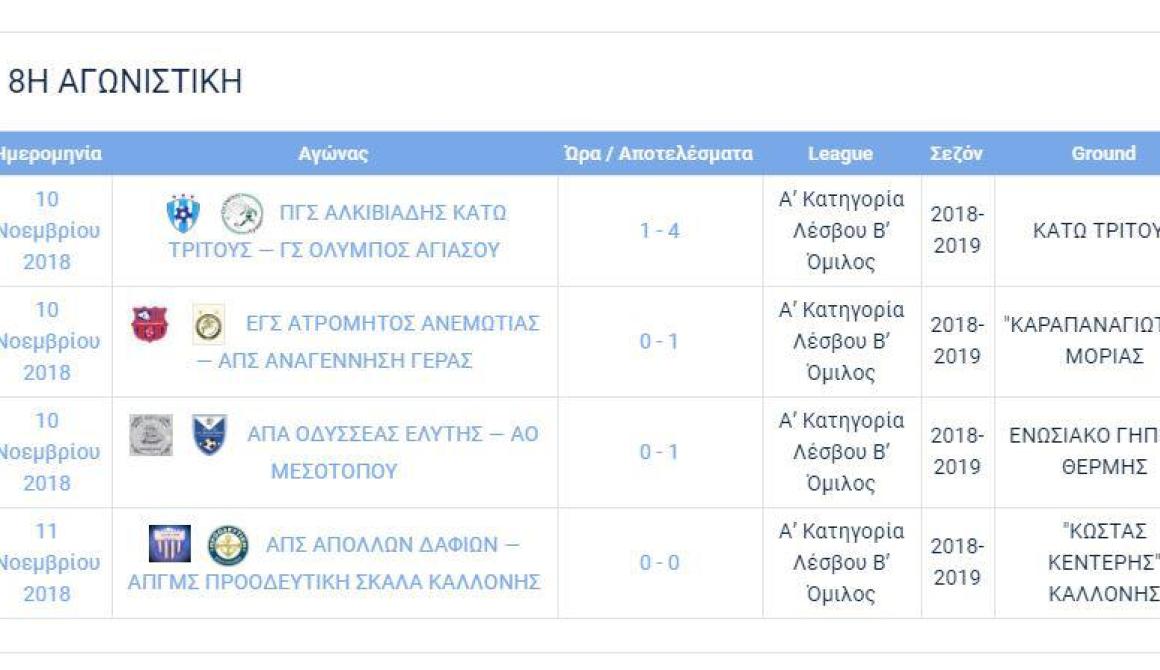Click the Σεζόν column header
1160x670 pixels.
click(956, 154)
